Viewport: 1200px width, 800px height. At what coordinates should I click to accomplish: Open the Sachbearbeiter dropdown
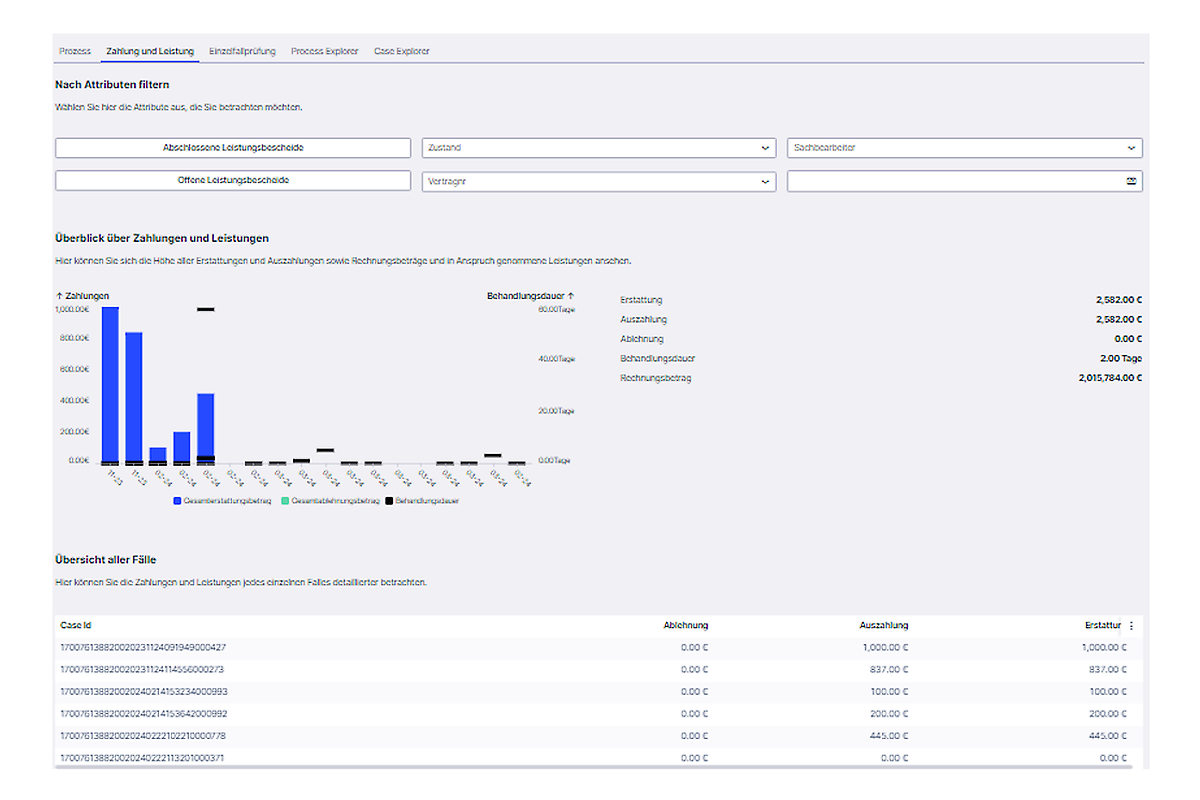[x=964, y=148]
